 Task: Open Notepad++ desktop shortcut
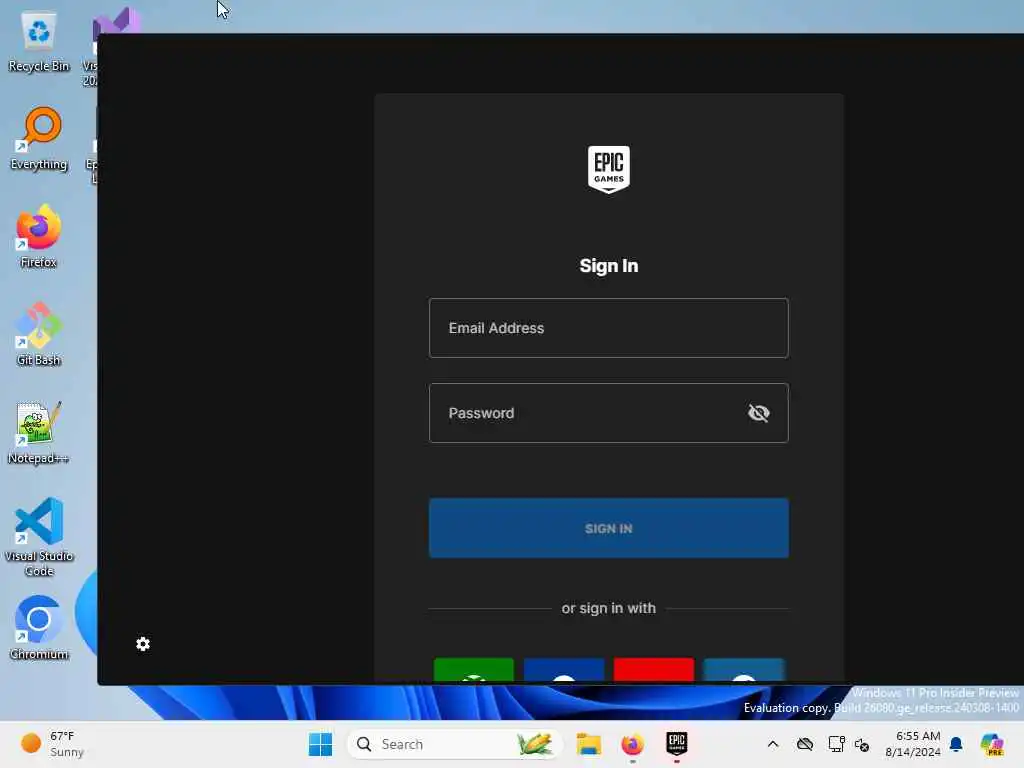(39, 432)
